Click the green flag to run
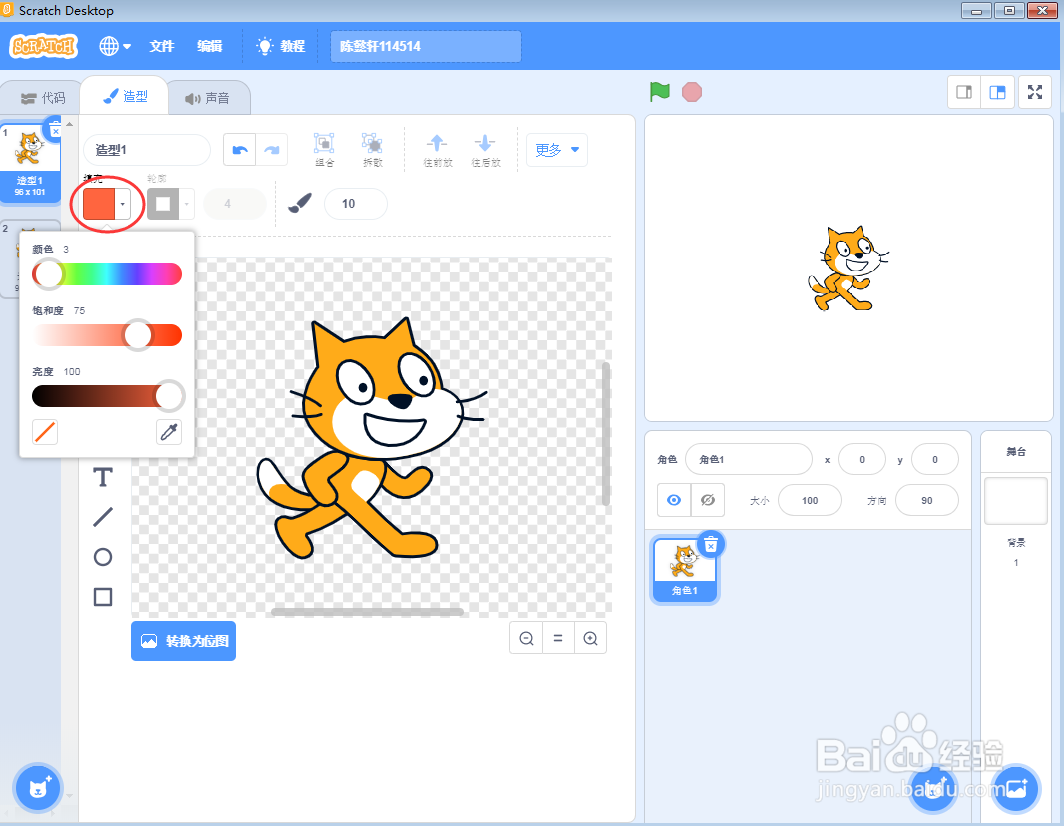Screen dimensions: 1064x826 coord(660,92)
